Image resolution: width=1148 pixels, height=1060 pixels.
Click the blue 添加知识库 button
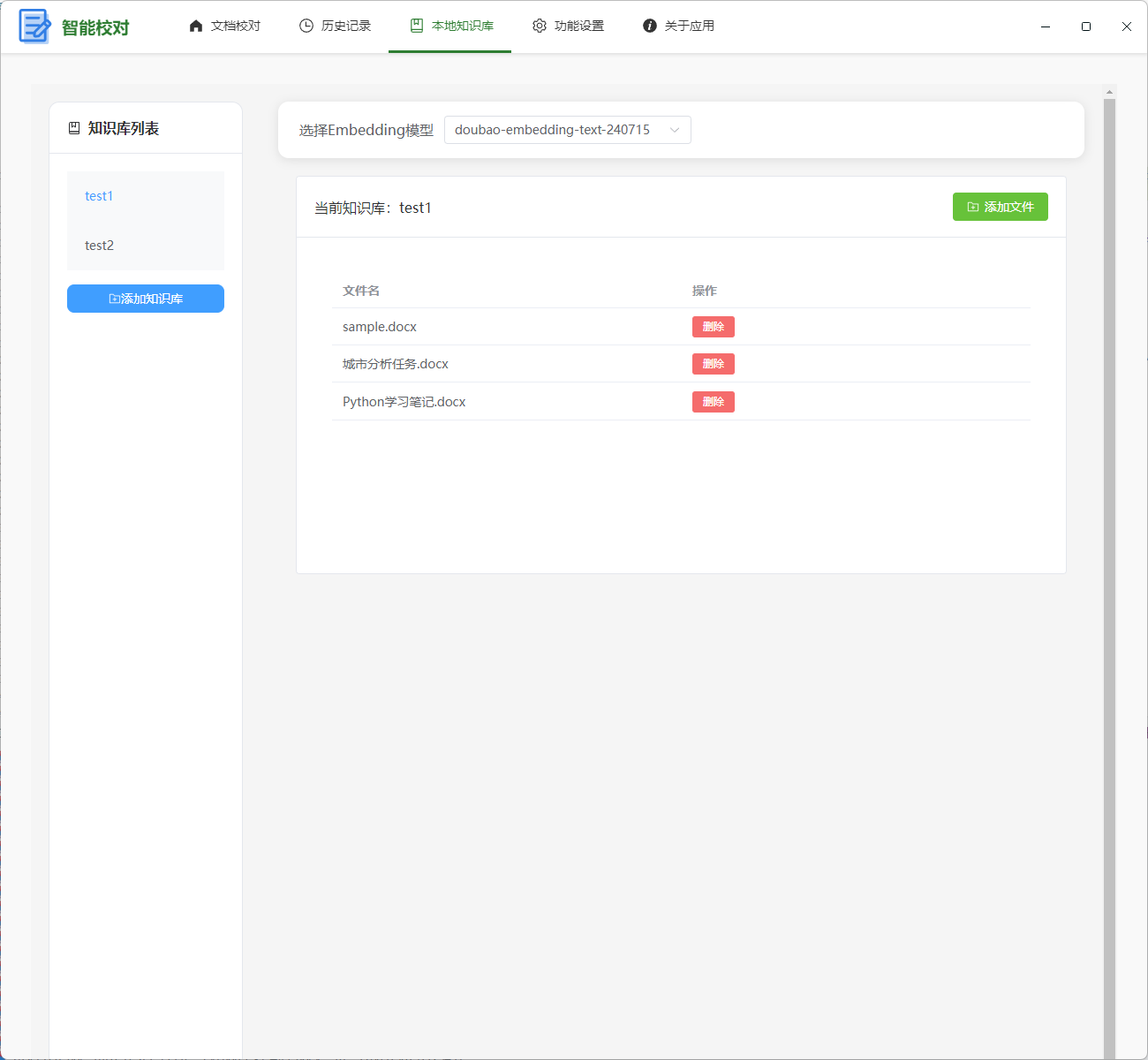click(x=146, y=299)
